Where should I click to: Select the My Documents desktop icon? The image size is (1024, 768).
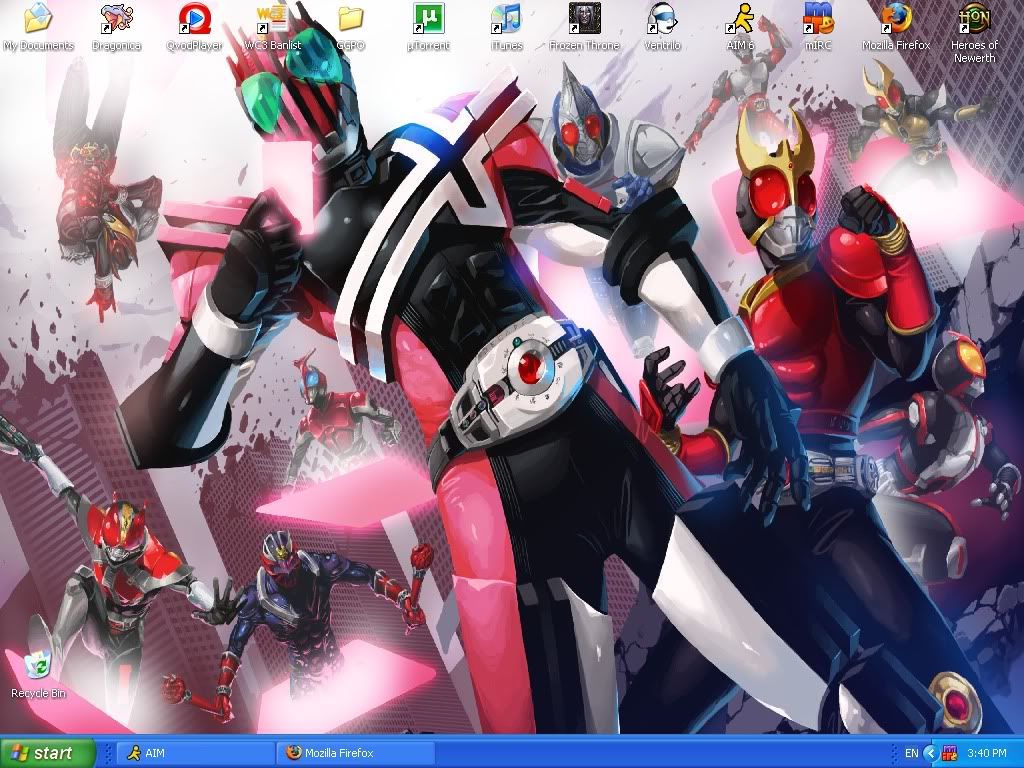pos(38,27)
